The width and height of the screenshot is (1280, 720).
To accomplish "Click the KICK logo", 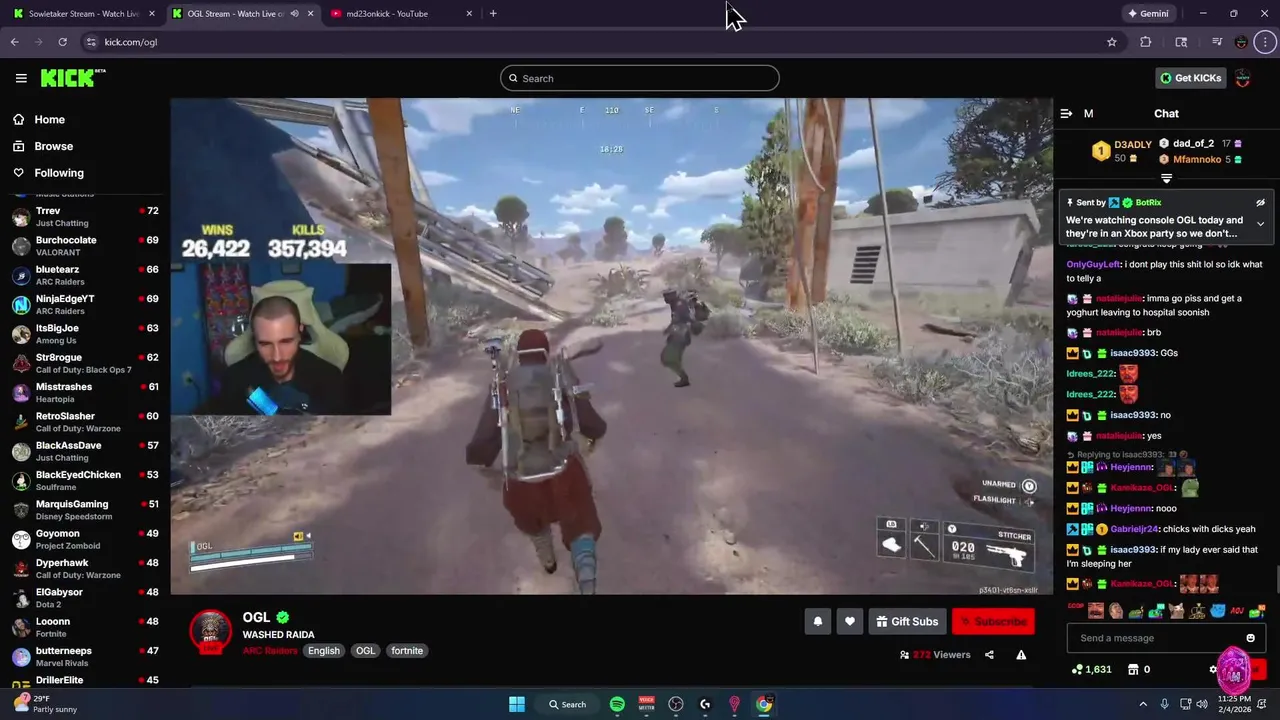I will [73, 78].
